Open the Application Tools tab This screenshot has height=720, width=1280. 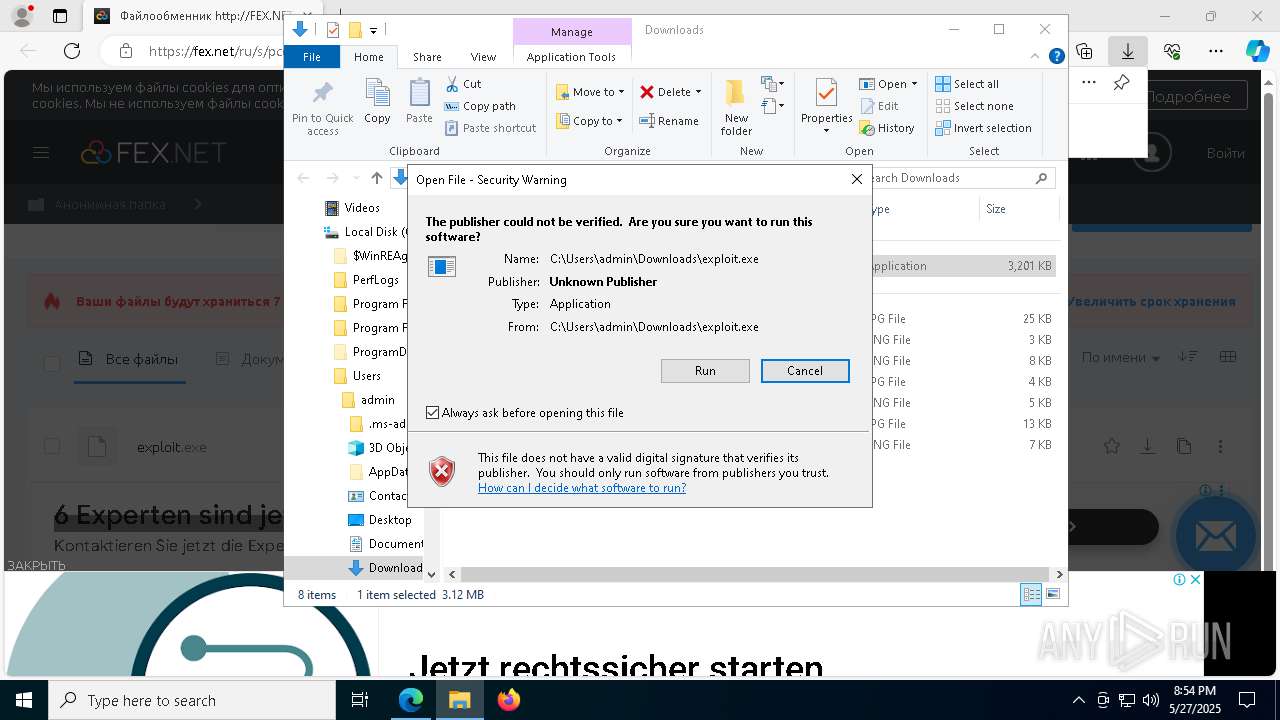point(571,57)
